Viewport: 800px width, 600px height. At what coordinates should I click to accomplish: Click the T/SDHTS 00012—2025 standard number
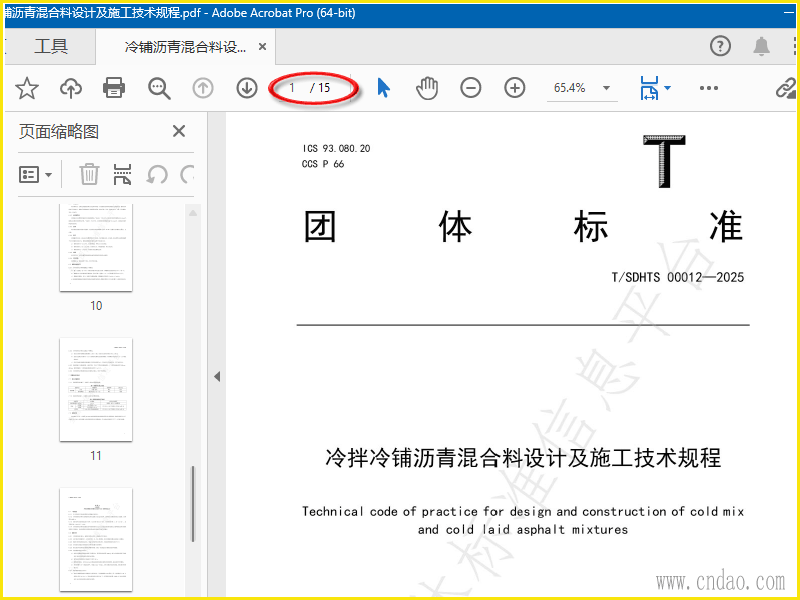pos(678,277)
